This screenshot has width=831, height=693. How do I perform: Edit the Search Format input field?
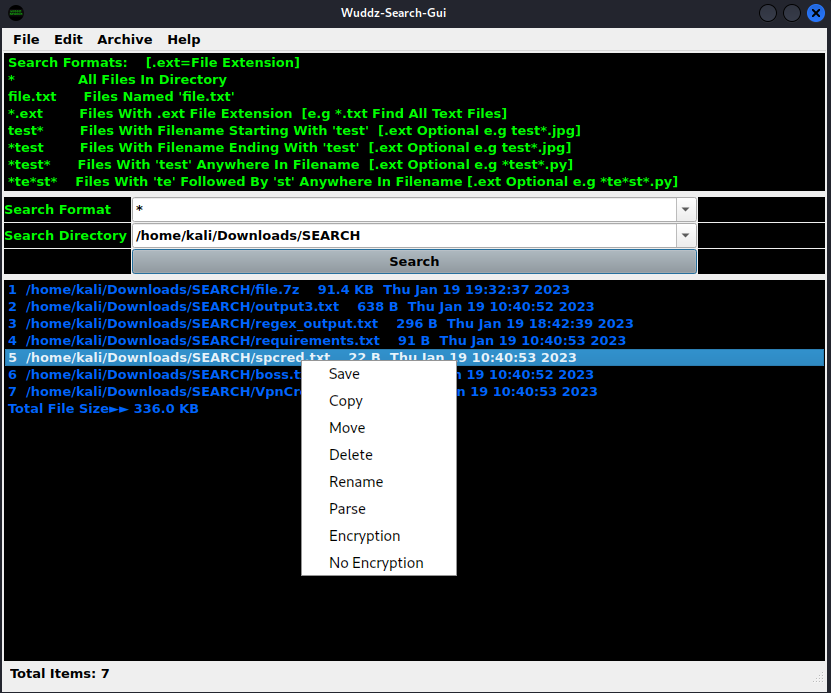[400, 209]
